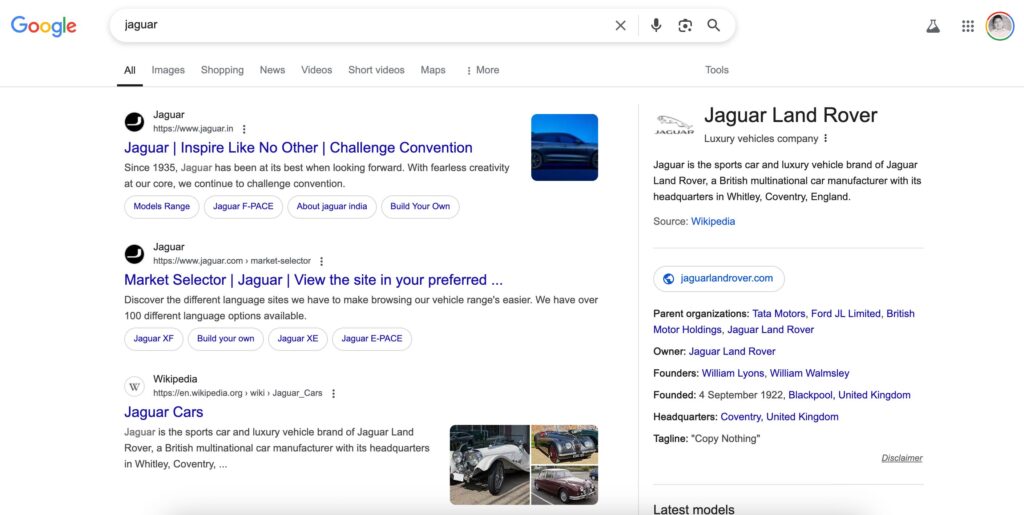Open Market Selector Jaguar result title
This screenshot has width=1024, height=515.
click(x=313, y=280)
